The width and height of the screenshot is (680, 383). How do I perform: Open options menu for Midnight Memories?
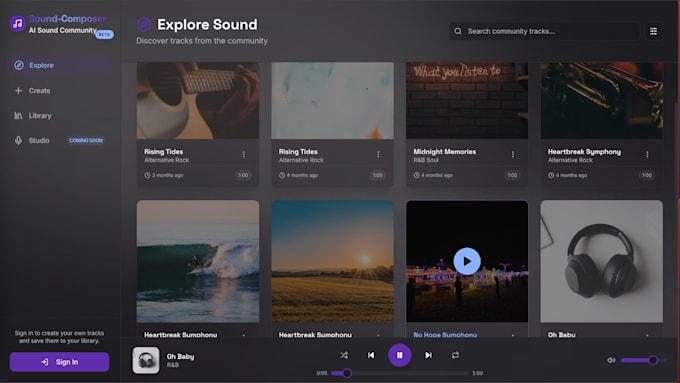coord(513,154)
